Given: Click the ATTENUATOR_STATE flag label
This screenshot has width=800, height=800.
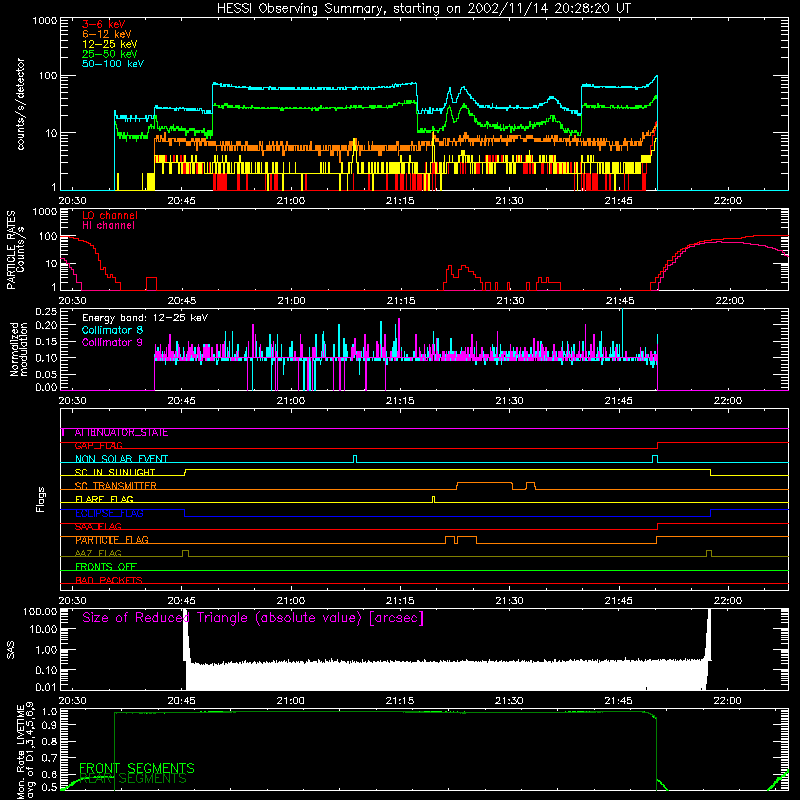Looking at the screenshot, I should [x=121, y=433].
